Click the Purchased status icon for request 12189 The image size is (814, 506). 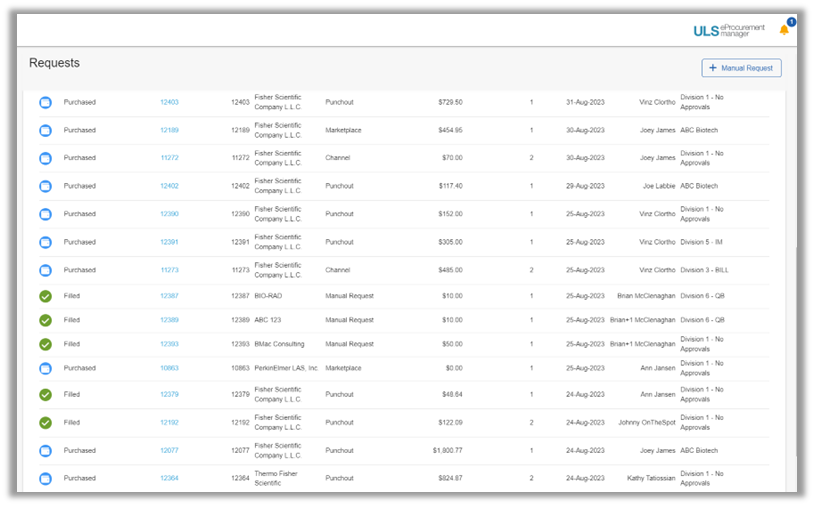pos(45,130)
